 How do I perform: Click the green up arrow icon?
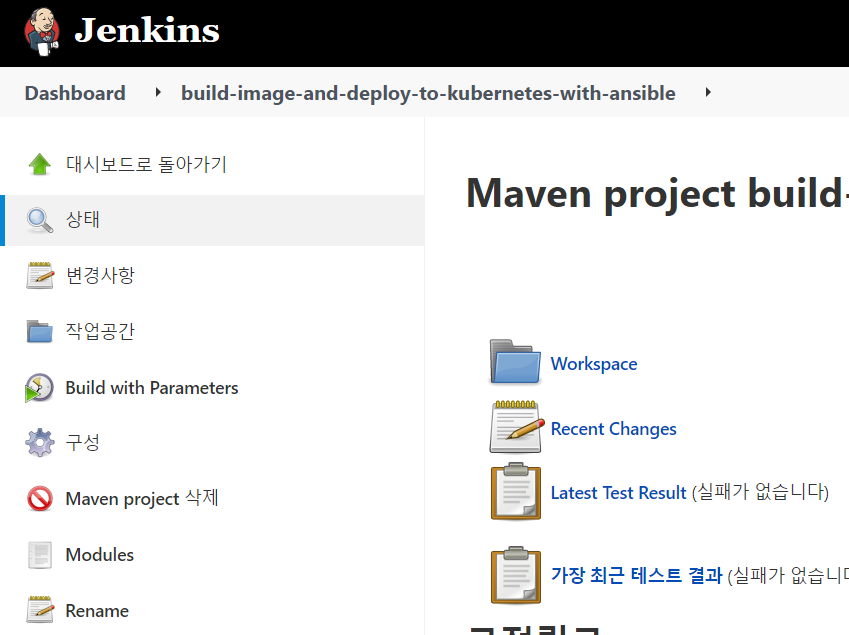[x=40, y=165]
